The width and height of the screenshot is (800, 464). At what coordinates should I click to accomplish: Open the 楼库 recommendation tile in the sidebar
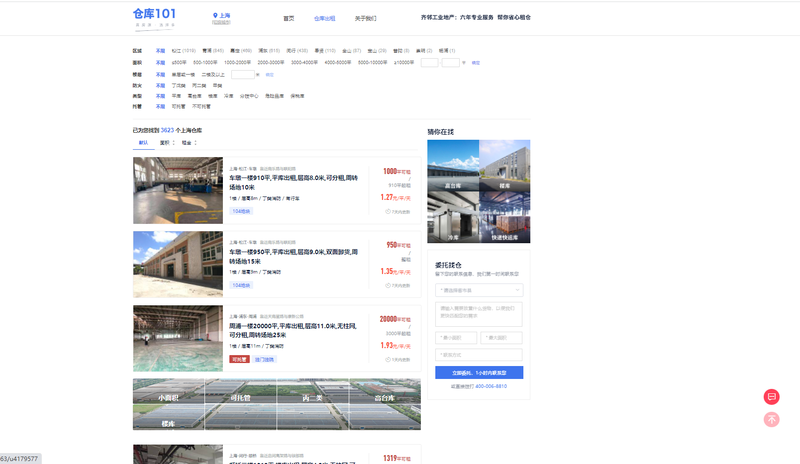(x=505, y=165)
